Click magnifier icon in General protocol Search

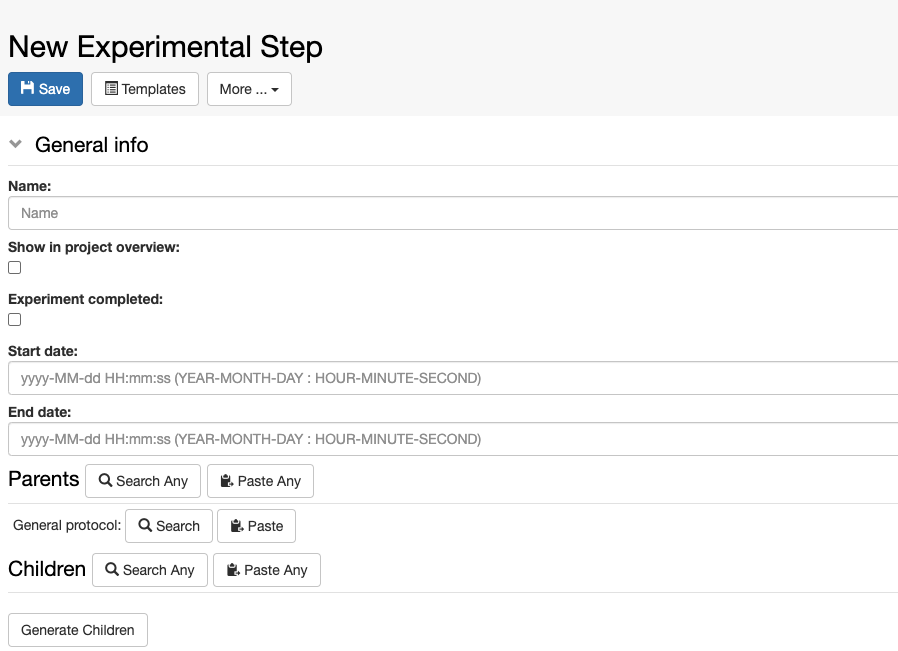pyautogui.click(x=145, y=525)
